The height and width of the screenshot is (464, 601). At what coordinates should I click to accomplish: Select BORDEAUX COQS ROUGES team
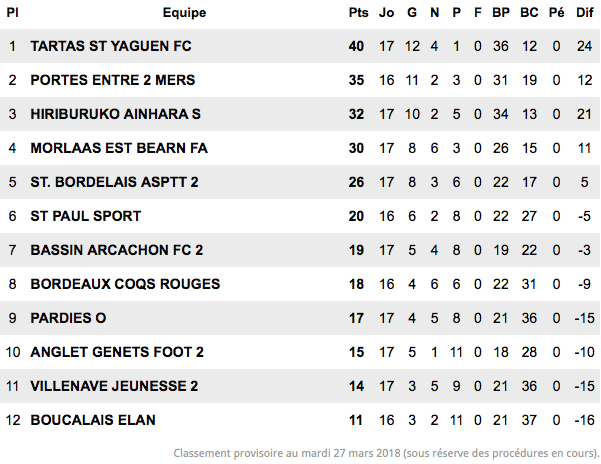125,284
